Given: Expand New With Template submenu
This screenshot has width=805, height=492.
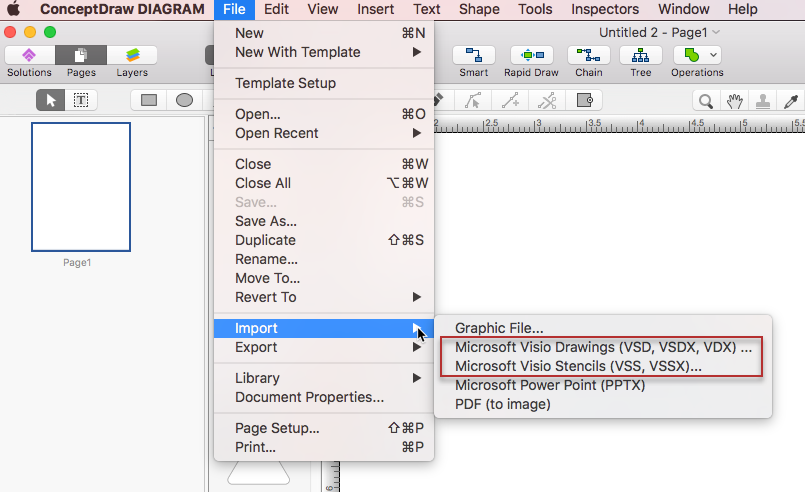Looking at the screenshot, I should tap(324, 52).
